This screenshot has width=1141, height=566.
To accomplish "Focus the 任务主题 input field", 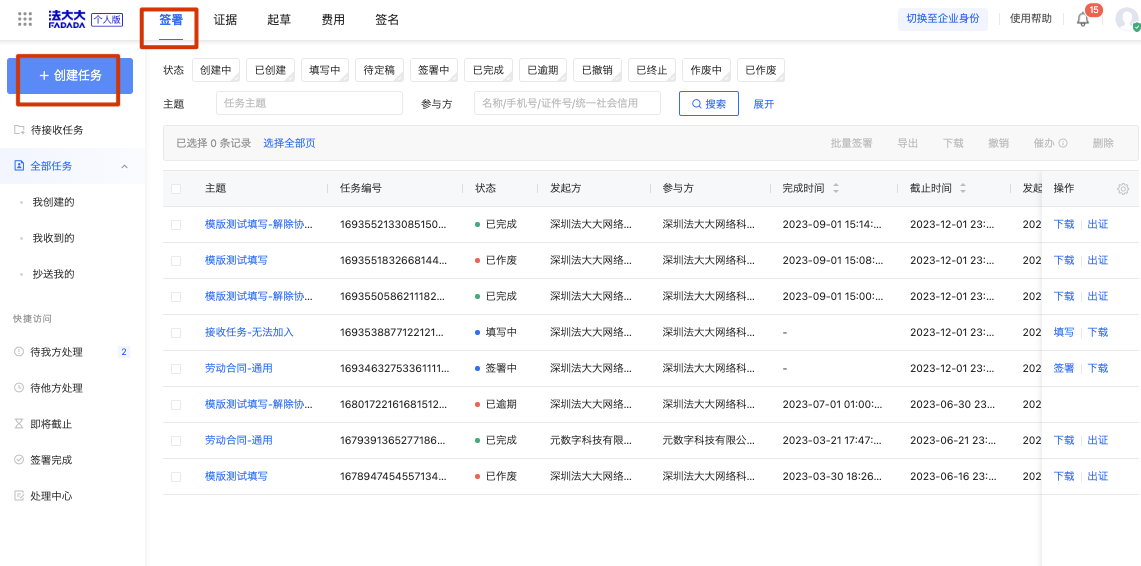I will coord(309,103).
